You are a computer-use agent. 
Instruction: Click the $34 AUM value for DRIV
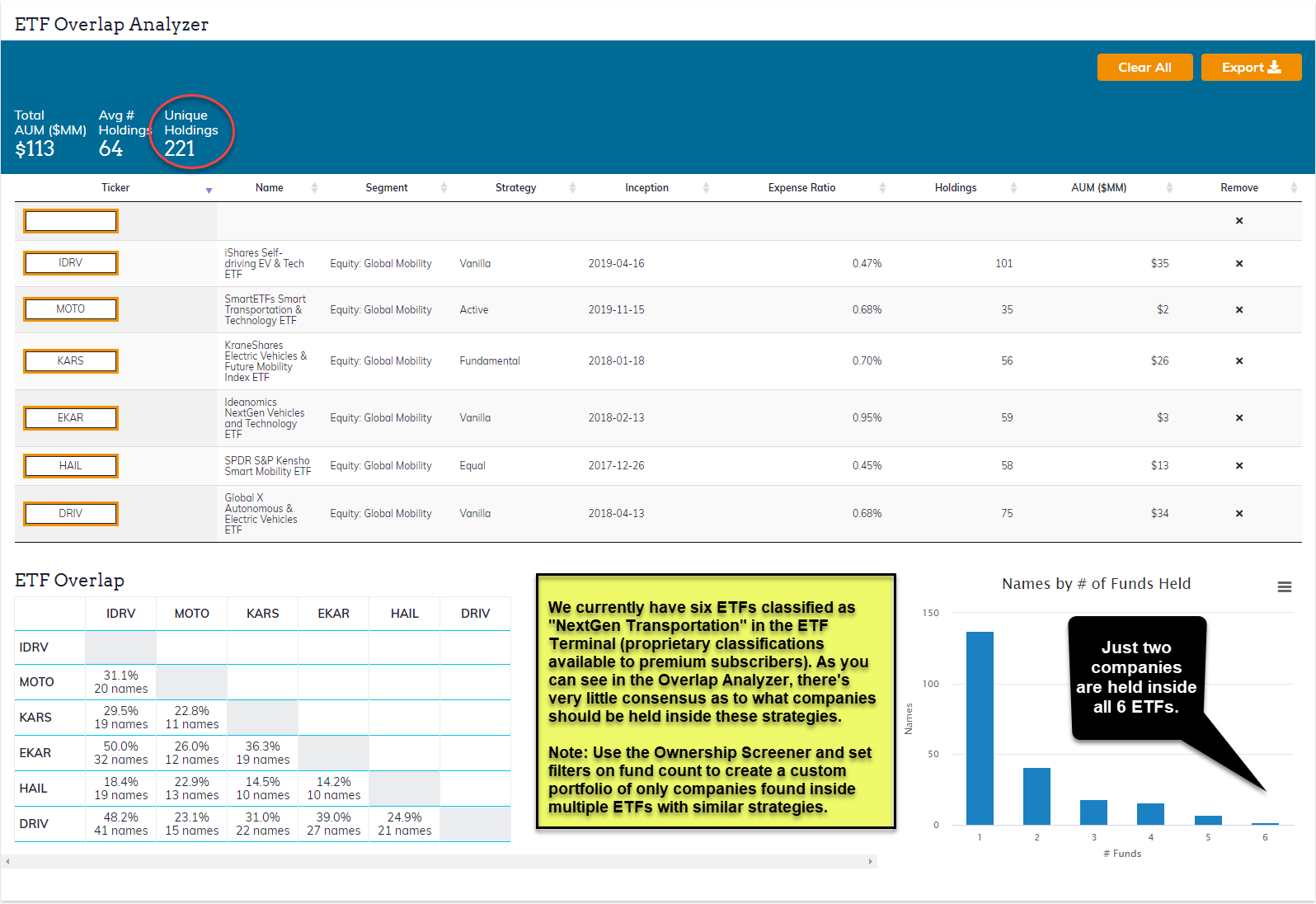[1160, 514]
